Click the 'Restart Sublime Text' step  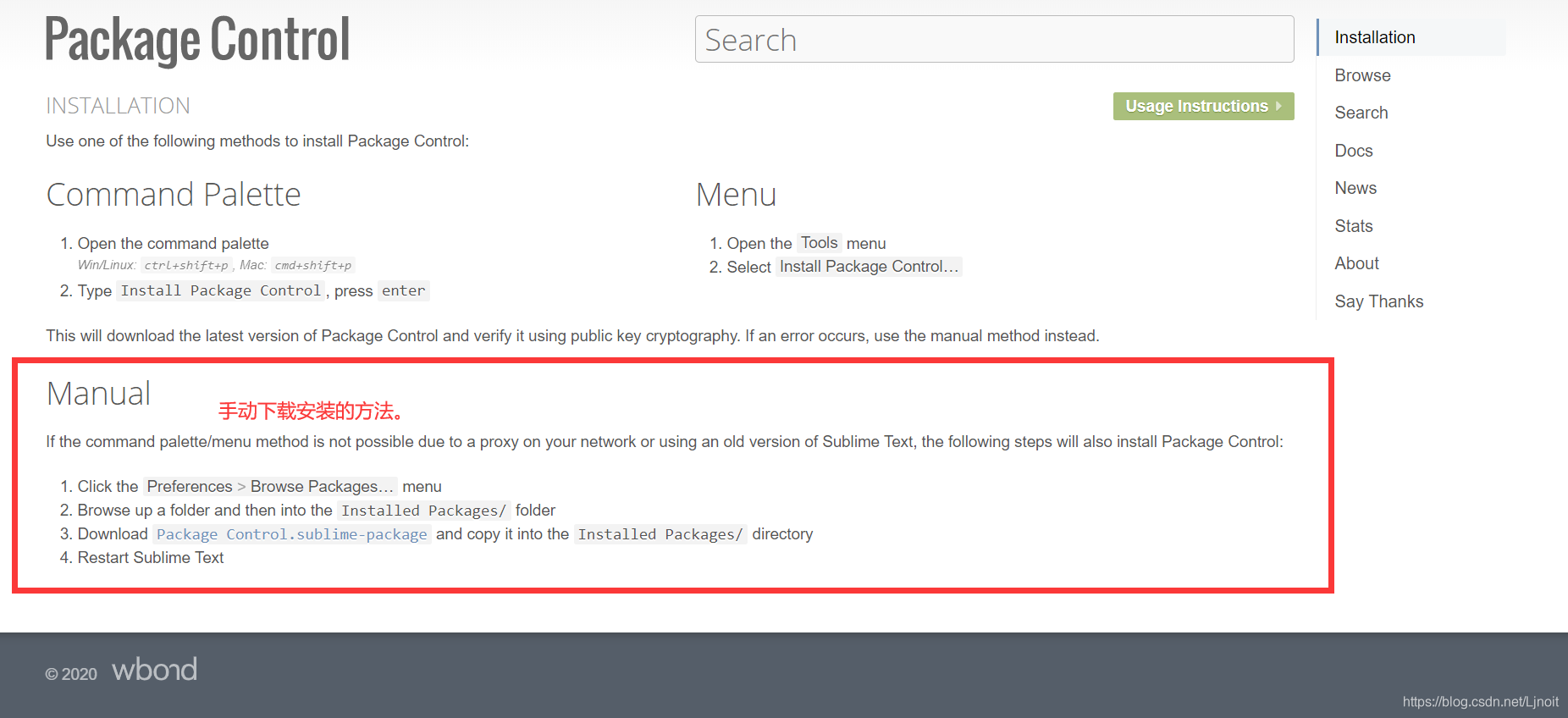click(x=151, y=557)
